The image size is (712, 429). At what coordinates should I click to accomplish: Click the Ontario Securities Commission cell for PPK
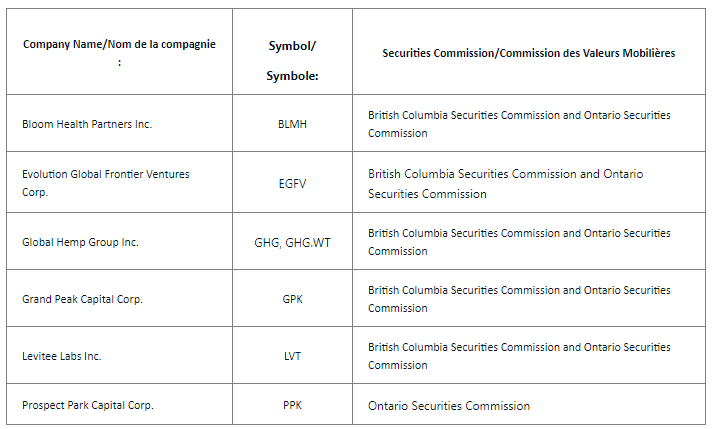448,406
